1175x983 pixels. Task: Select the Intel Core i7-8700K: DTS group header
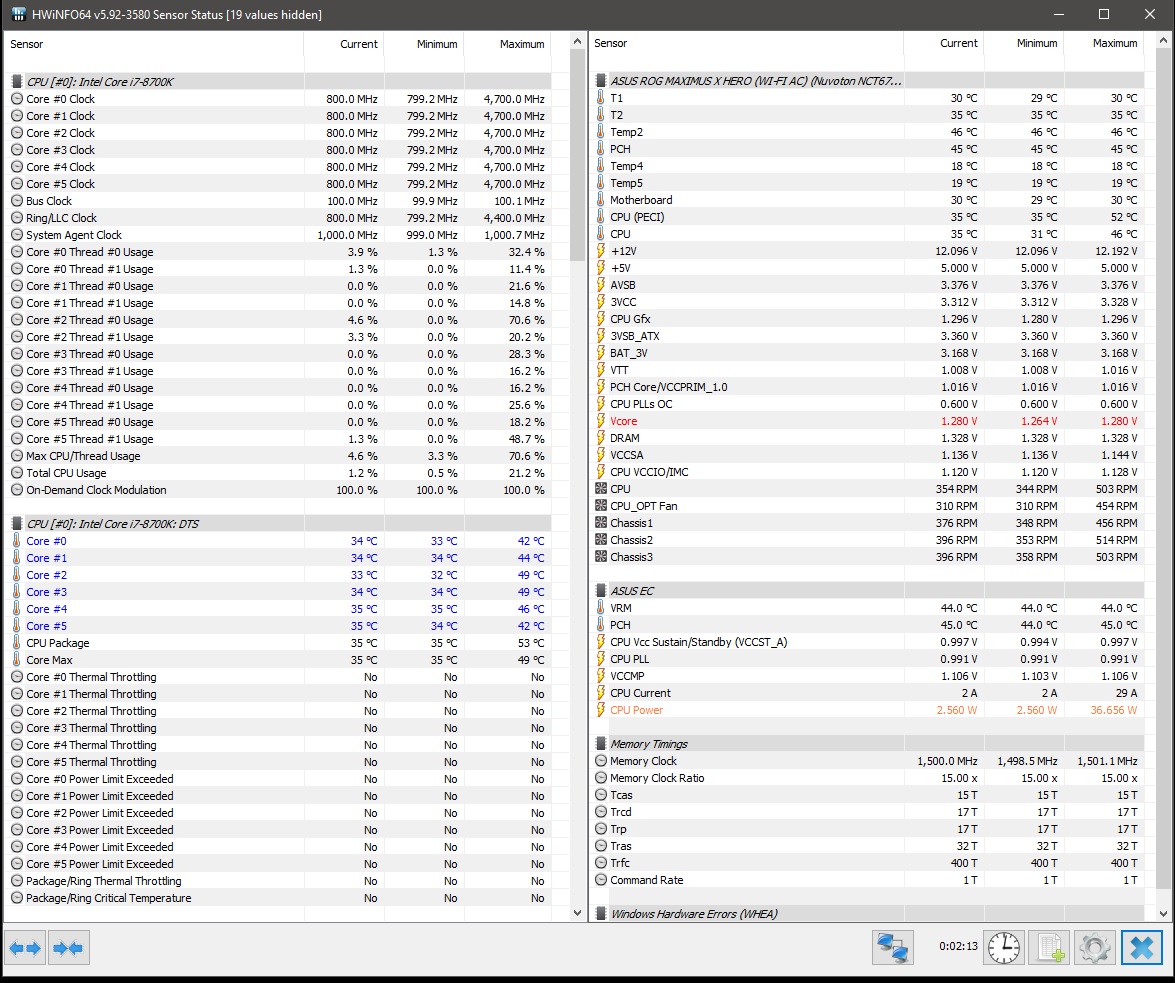click(x=278, y=524)
